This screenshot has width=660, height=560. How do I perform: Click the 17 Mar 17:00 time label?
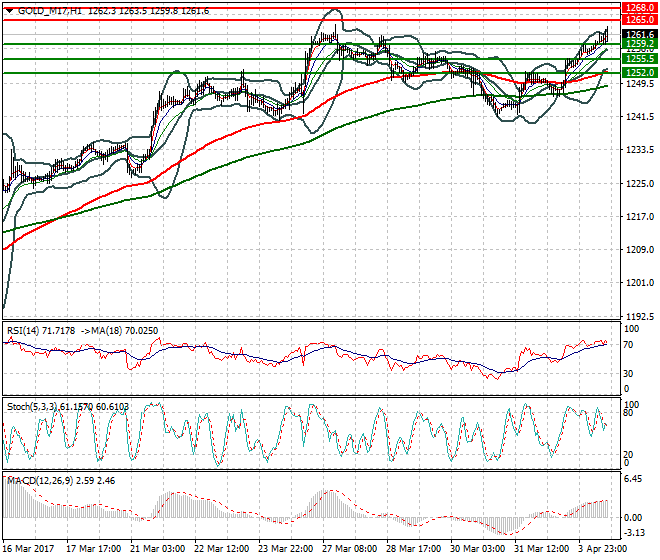[x=94, y=549]
